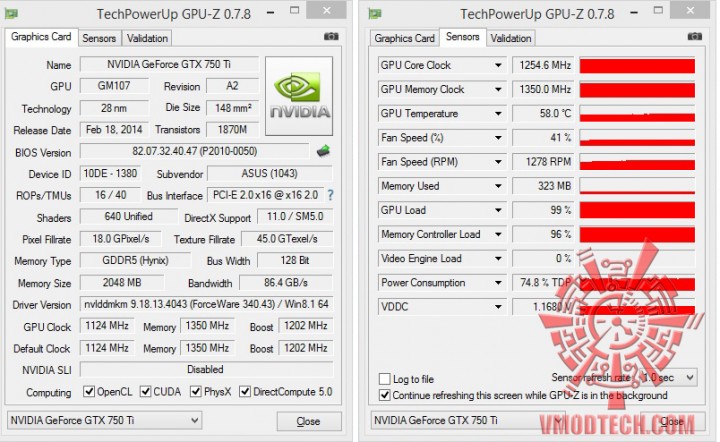
Task: Switch to Sensors tab in left window
Action: tap(99, 38)
